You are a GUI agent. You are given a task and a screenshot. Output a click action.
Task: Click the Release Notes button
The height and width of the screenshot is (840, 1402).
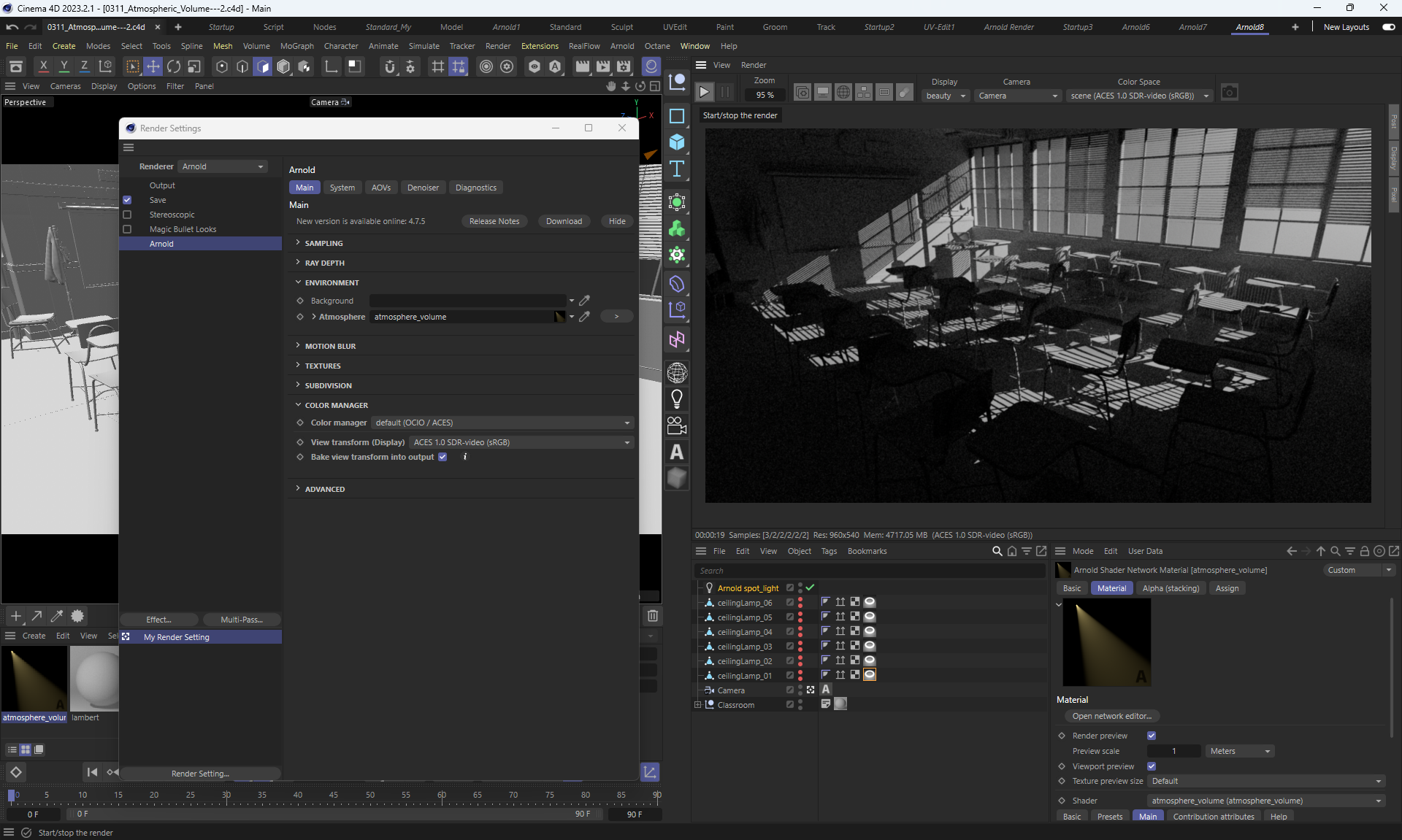click(x=494, y=221)
